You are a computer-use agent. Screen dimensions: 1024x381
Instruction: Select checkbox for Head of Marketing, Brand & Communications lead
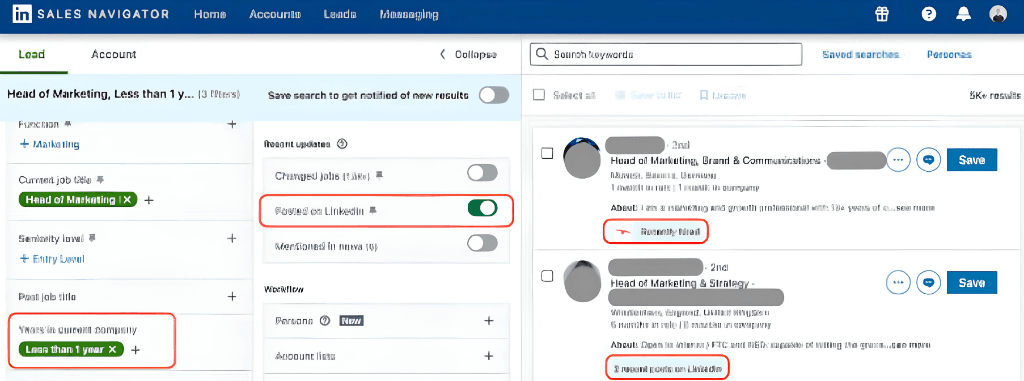[547, 153]
